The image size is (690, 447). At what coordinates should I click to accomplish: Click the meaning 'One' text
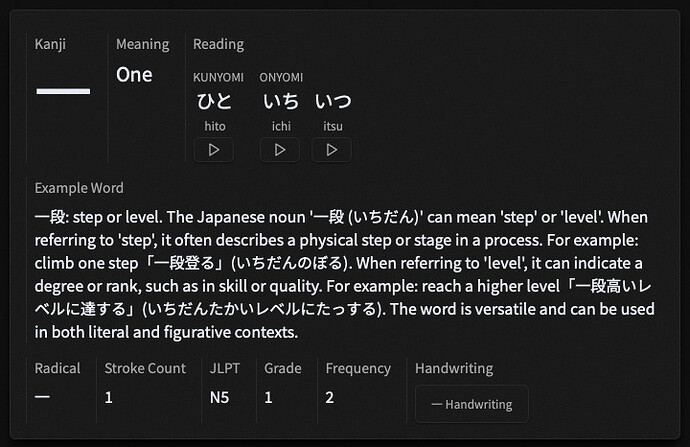[x=134, y=75]
